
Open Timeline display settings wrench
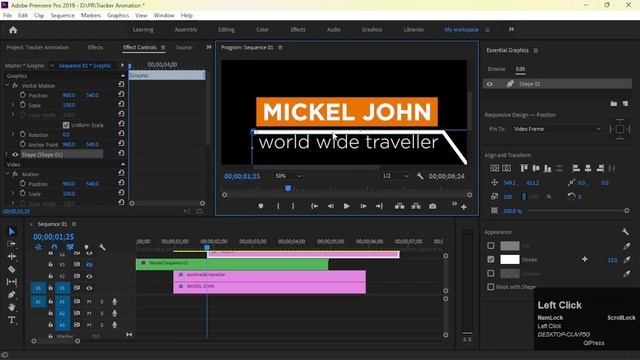point(102,247)
